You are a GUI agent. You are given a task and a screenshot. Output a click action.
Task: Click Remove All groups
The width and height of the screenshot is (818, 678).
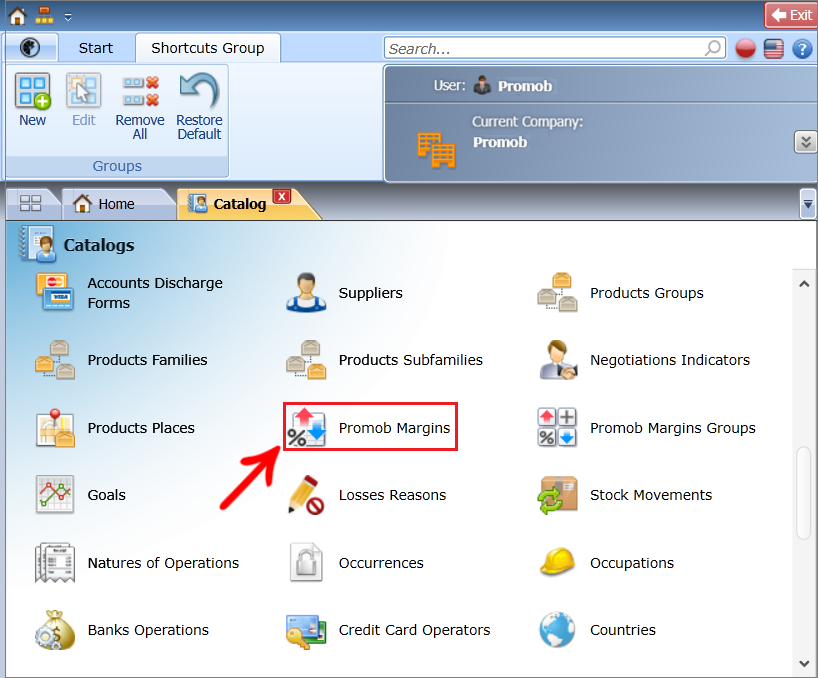140,107
